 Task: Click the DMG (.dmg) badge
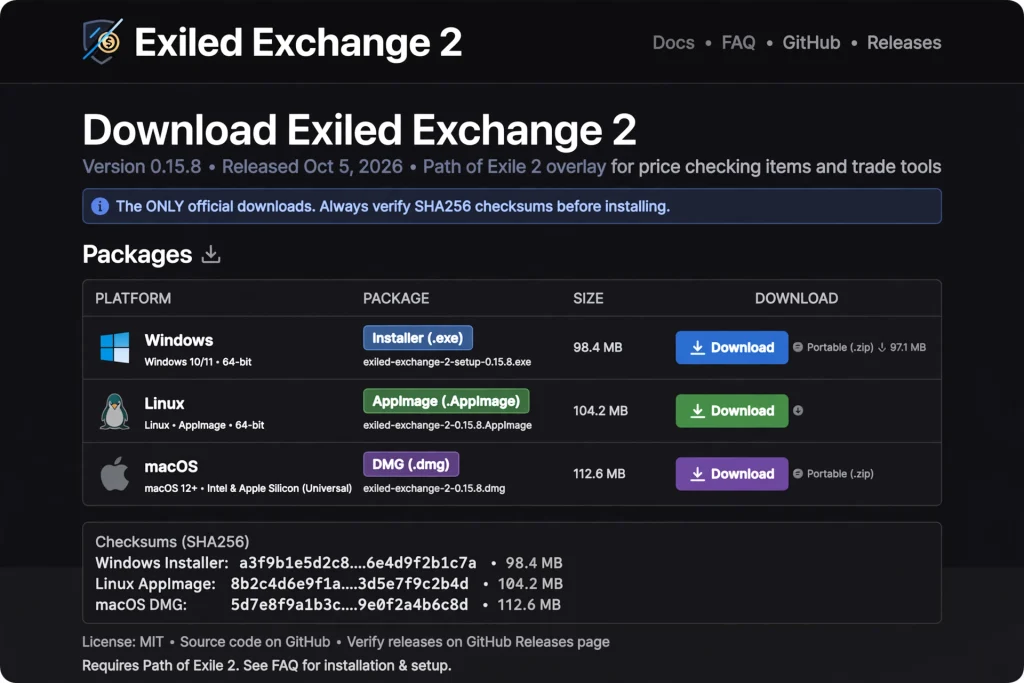411,464
